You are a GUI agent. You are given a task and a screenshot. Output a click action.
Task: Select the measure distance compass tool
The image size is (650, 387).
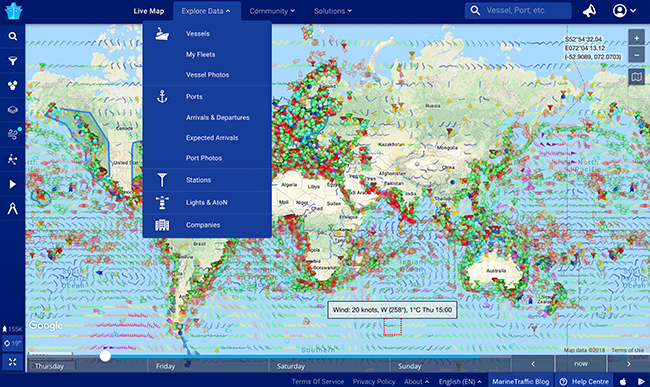click(12, 208)
